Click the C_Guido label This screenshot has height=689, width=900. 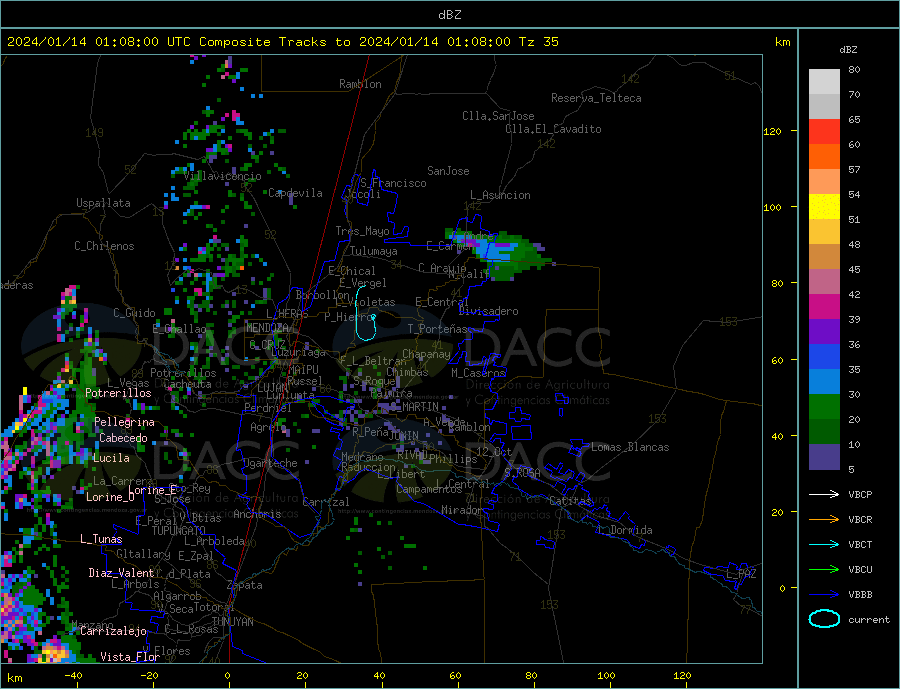pos(134,313)
